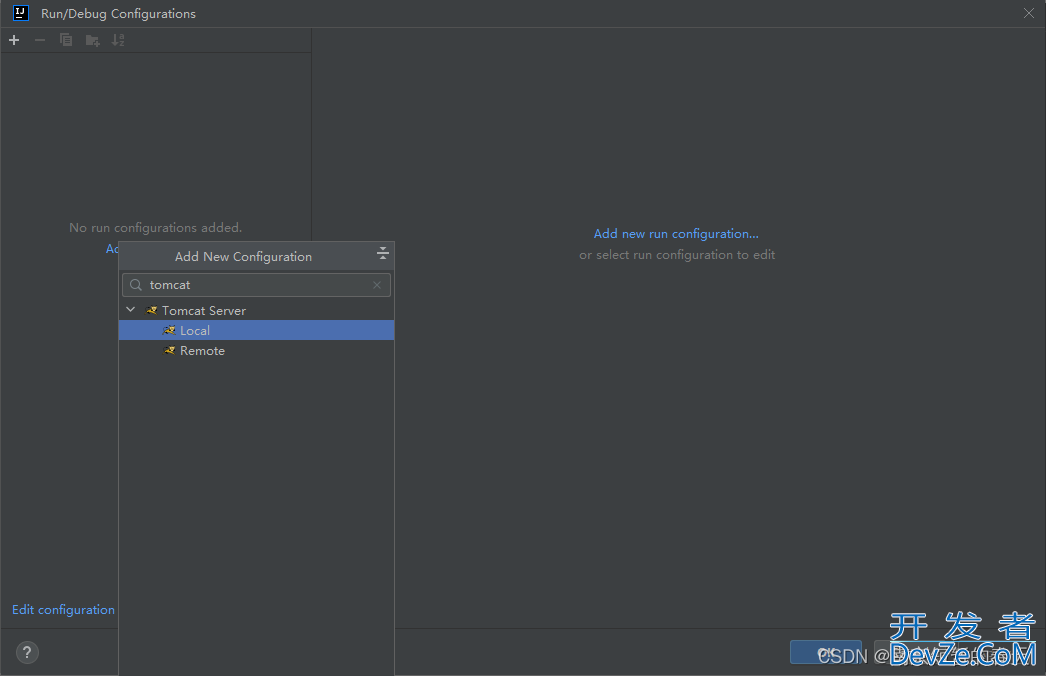Click the Remove Configuration minus icon
The width and height of the screenshot is (1046, 676).
pyautogui.click(x=40, y=40)
